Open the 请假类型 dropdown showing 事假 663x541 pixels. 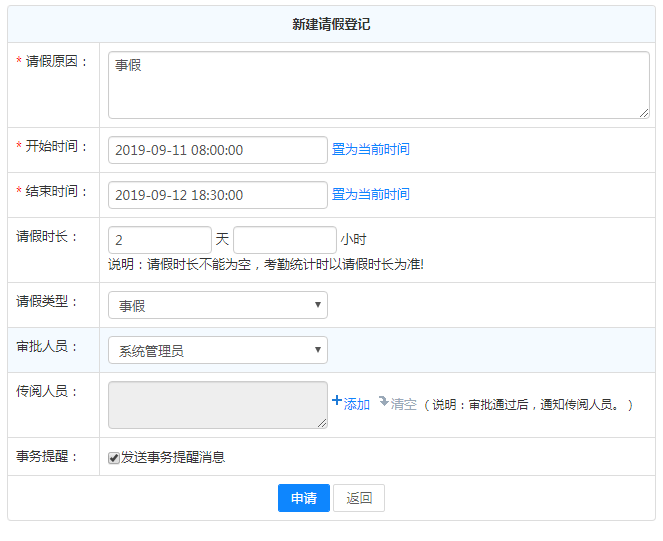click(217, 306)
